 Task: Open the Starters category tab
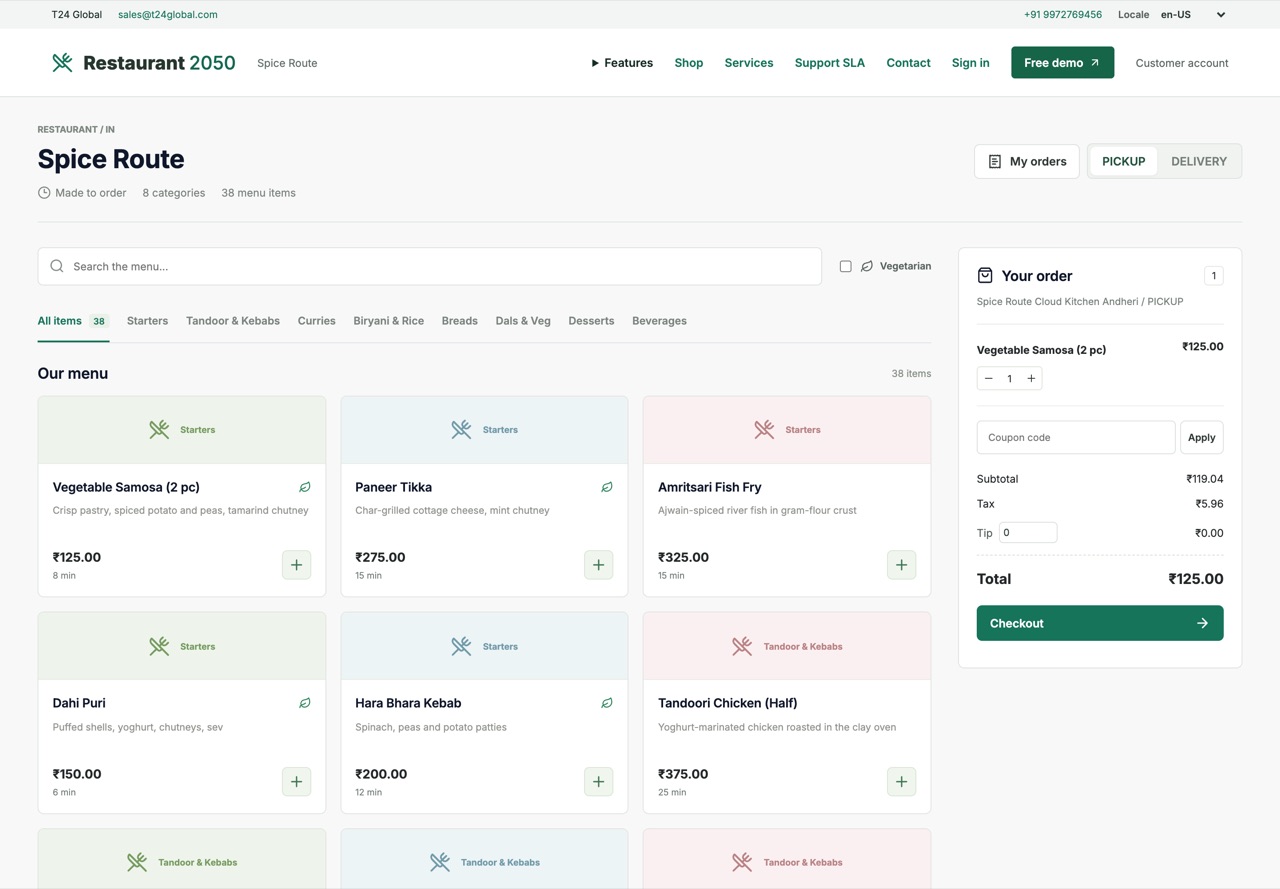[147, 321]
